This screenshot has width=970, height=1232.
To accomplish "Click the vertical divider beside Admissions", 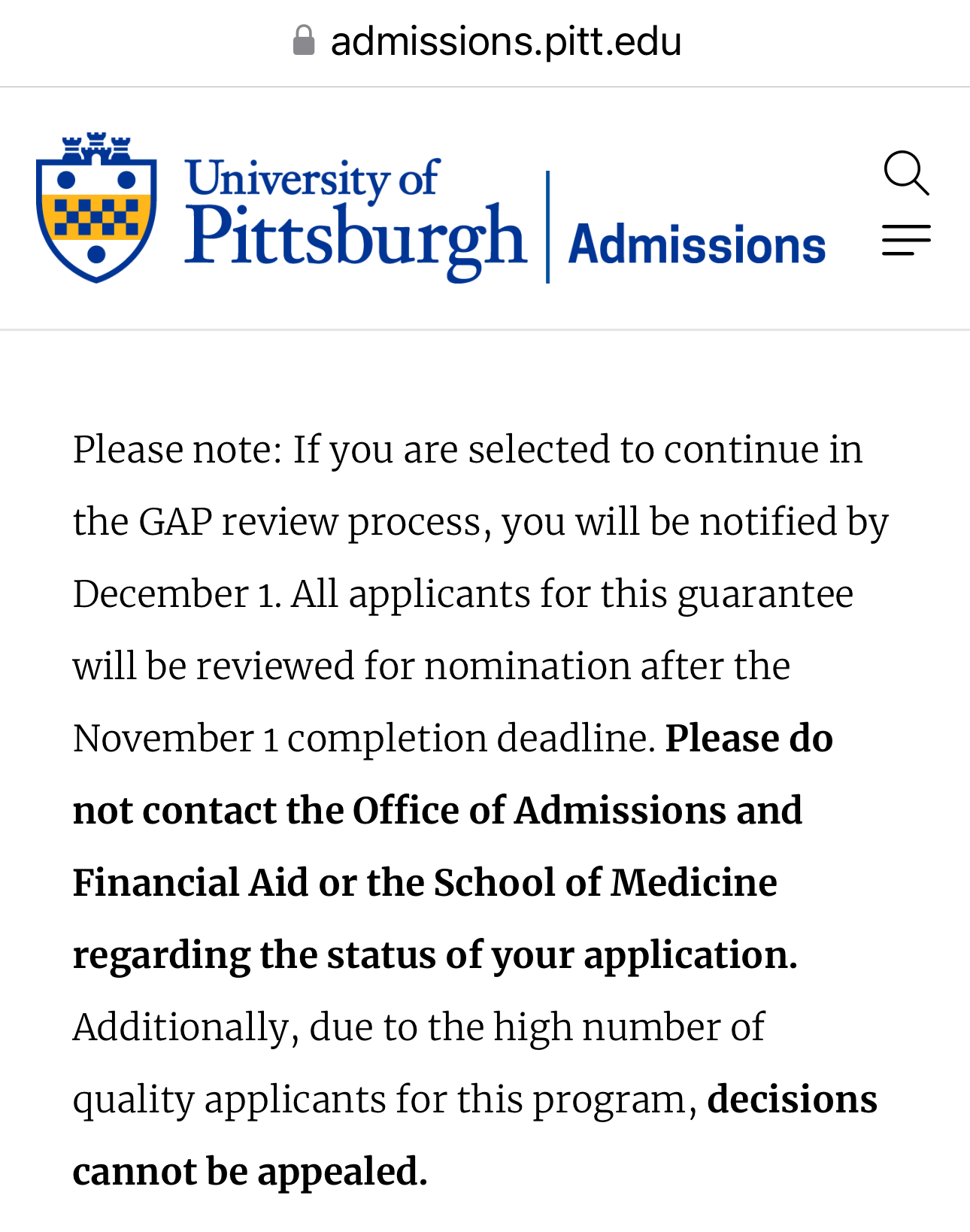I will click(x=547, y=227).
